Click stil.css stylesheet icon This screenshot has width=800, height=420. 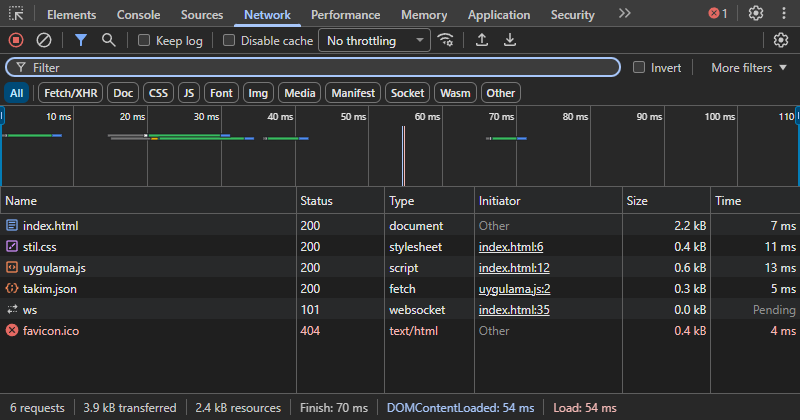coord(12,246)
